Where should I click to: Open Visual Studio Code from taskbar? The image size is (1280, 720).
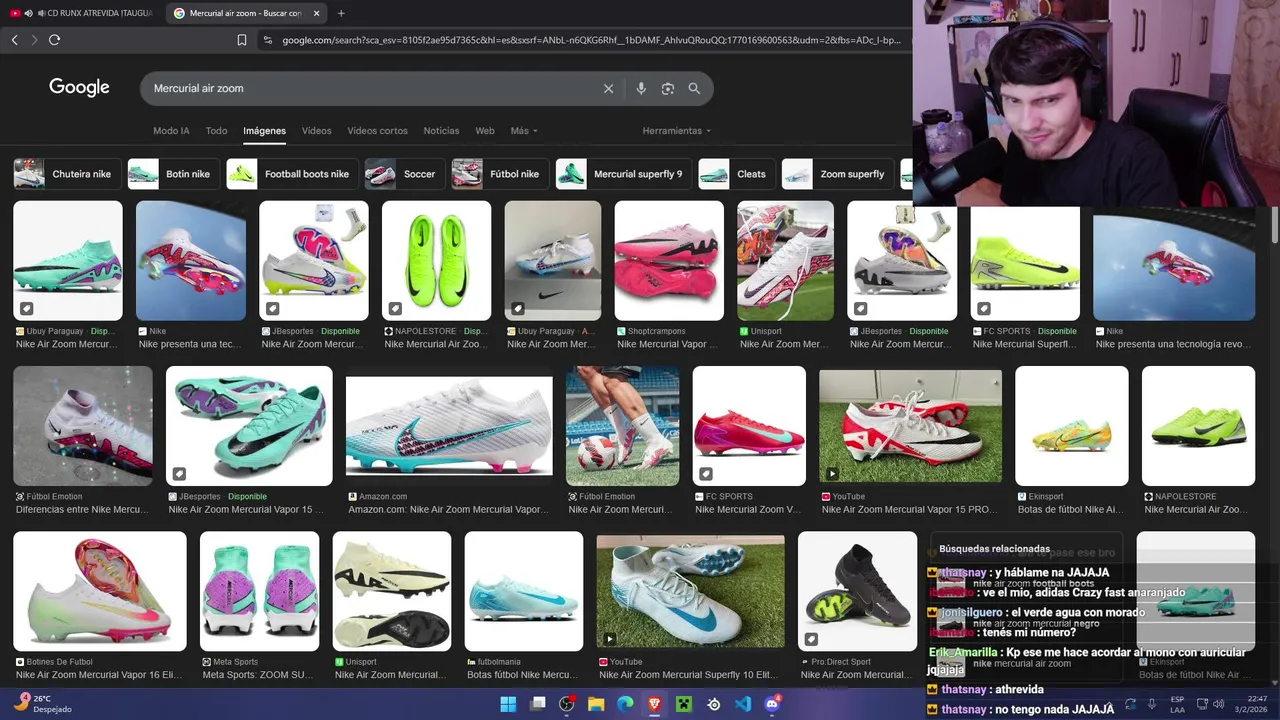coord(743,704)
